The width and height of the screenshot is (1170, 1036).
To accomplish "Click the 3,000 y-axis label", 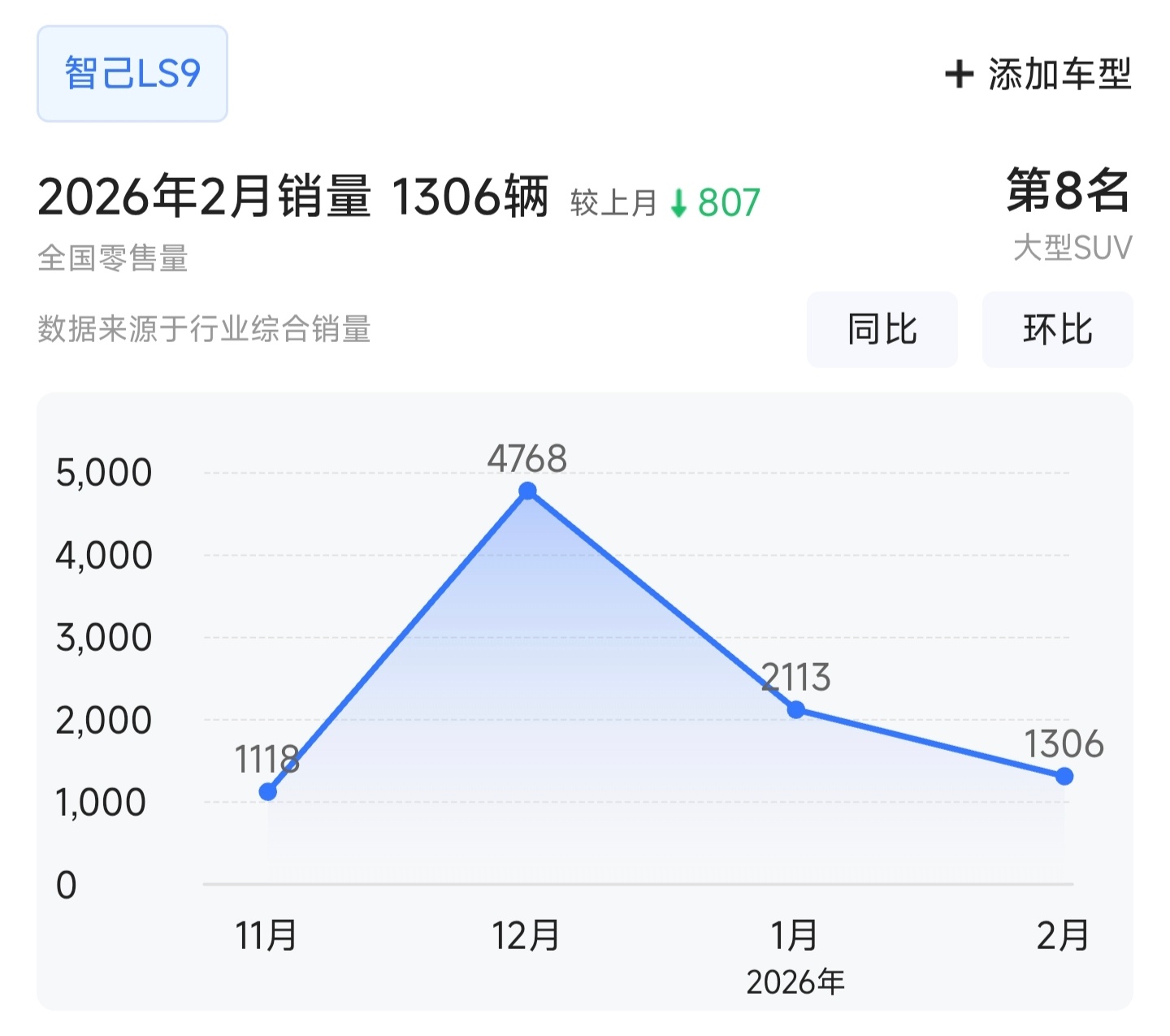I will [x=104, y=638].
